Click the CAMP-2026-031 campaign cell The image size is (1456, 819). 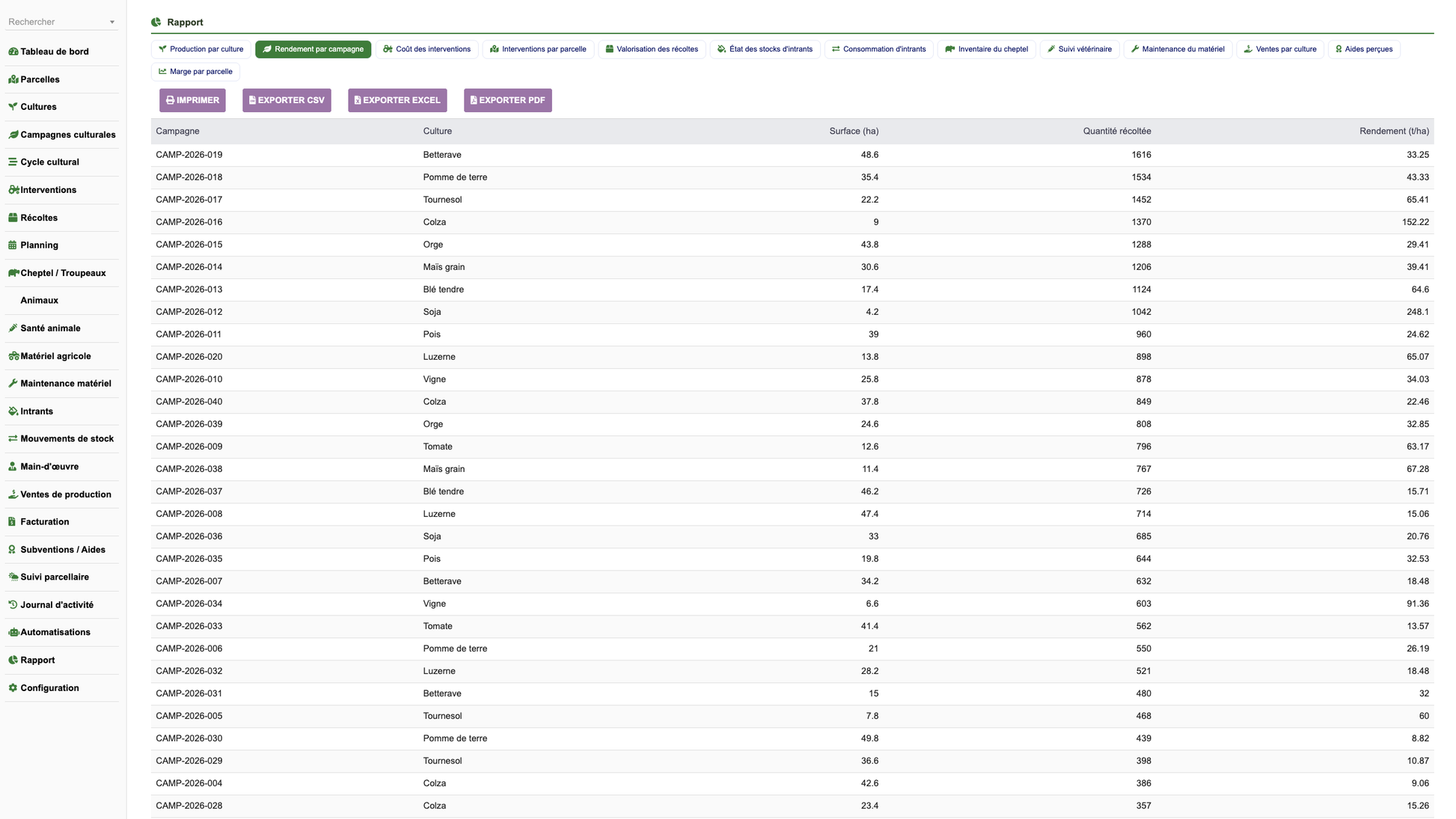(189, 693)
